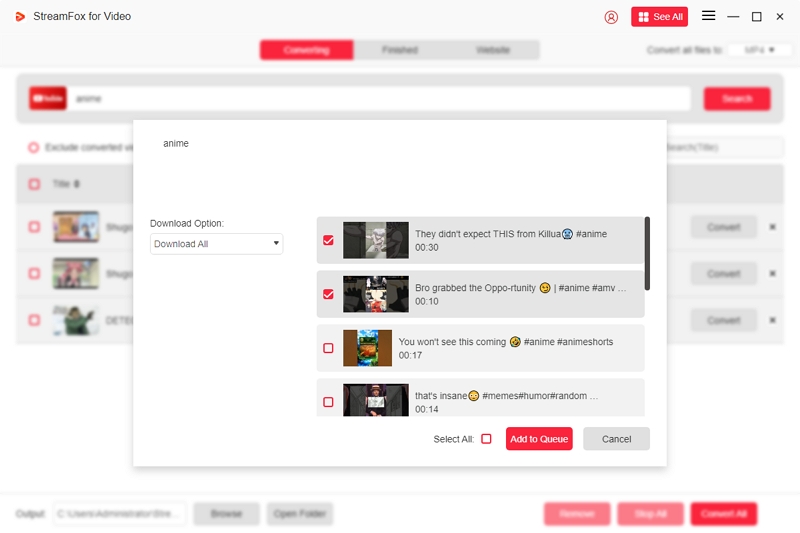This screenshot has height=533, width=800.
Task: Toggle the Title header checkbox
Action: (34, 184)
